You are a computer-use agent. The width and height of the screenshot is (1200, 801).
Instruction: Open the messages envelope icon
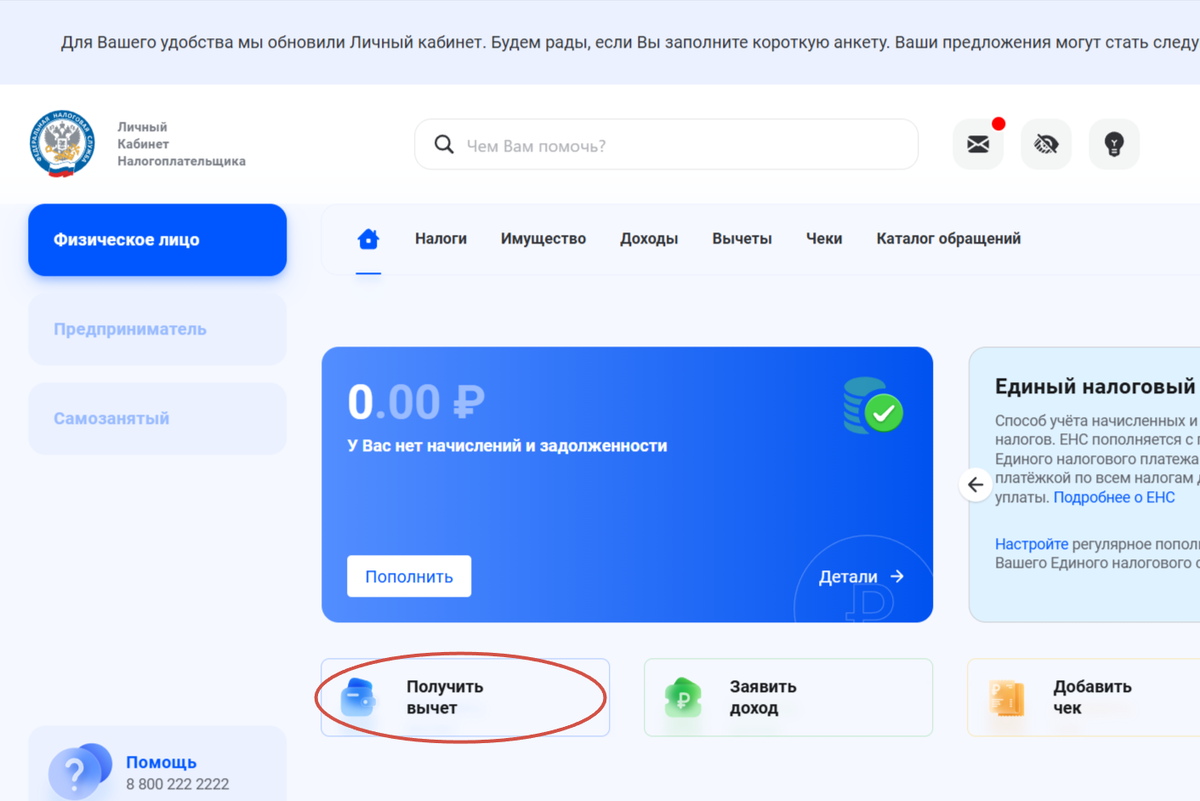pos(978,145)
